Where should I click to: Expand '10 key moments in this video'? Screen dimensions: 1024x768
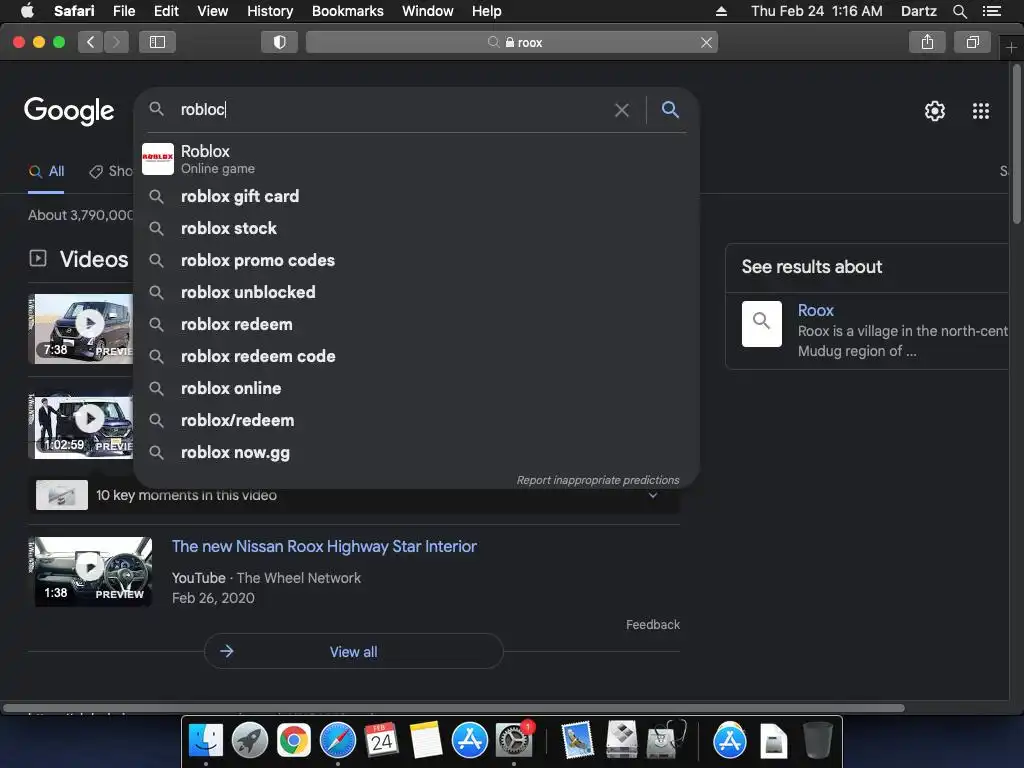(x=353, y=495)
